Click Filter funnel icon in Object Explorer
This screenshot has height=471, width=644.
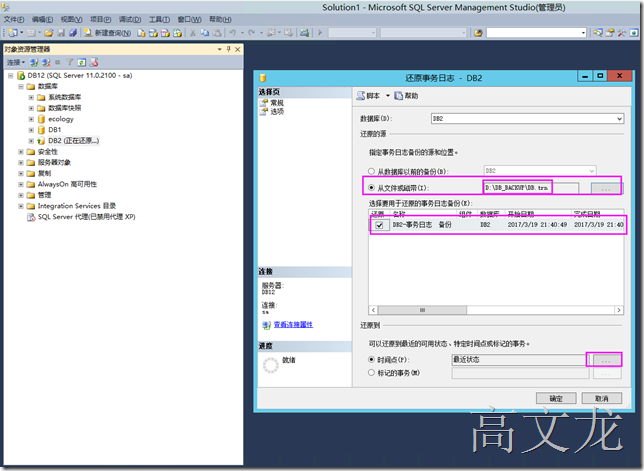point(69,62)
